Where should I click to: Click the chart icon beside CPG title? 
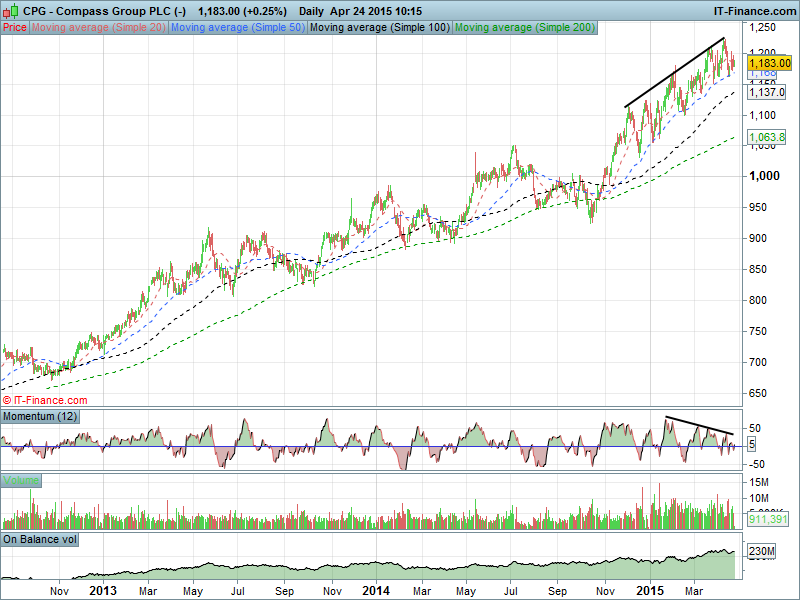pos(8,10)
